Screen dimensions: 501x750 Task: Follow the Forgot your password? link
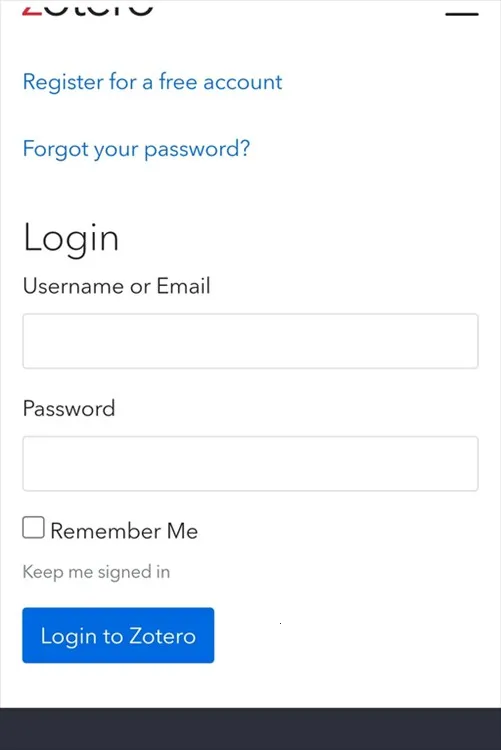[136, 149]
